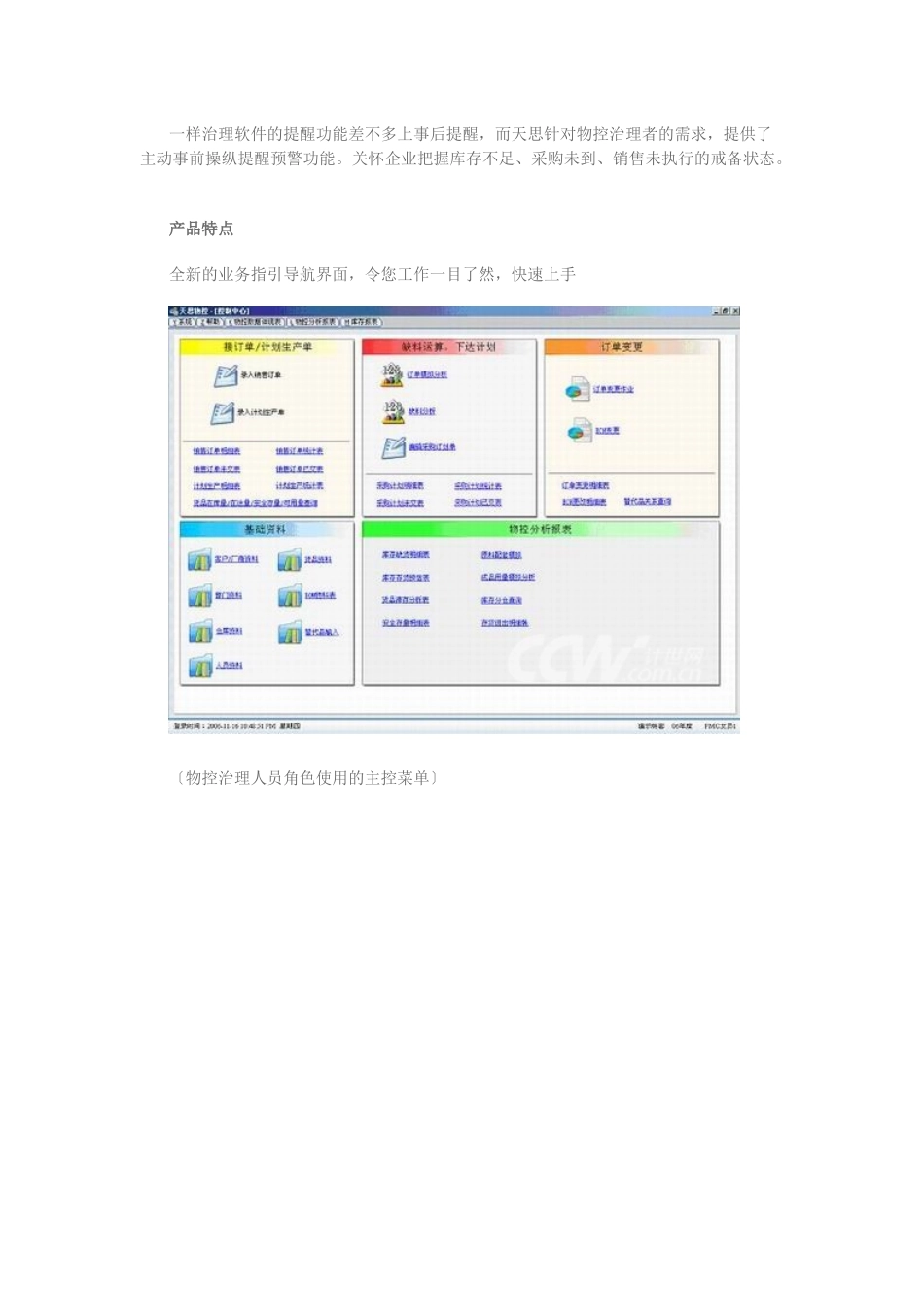Open the 库存报表 menu
This screenshot has height=1307, width=924.
[x=362, y=321]
